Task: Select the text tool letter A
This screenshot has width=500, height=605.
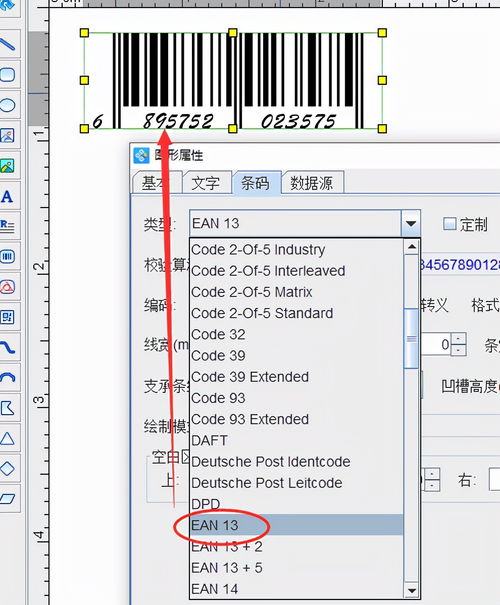Action: pyautogui.click(x=8, y=196)
